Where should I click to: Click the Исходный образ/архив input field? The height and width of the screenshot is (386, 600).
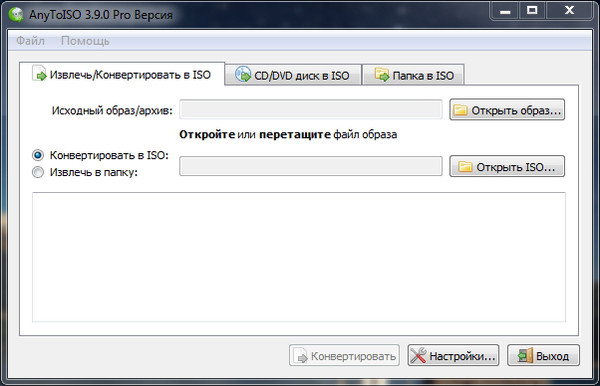tap(311, 110)
